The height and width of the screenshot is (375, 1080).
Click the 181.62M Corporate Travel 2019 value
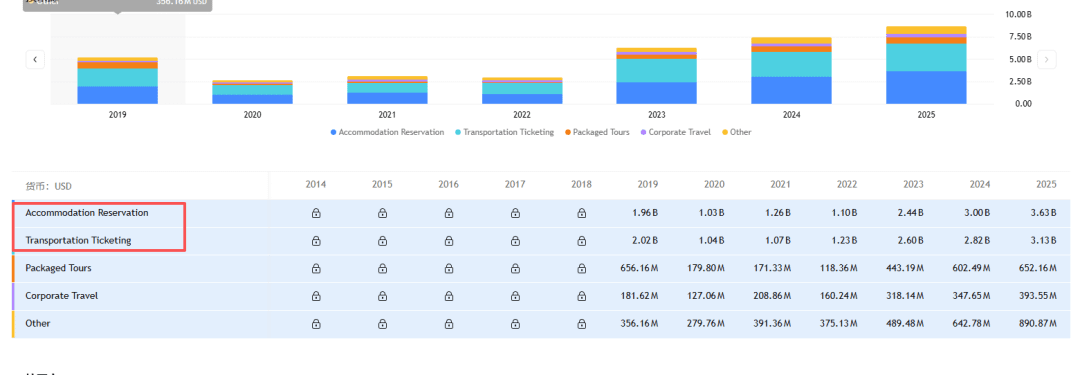click(x=639, y=296)
